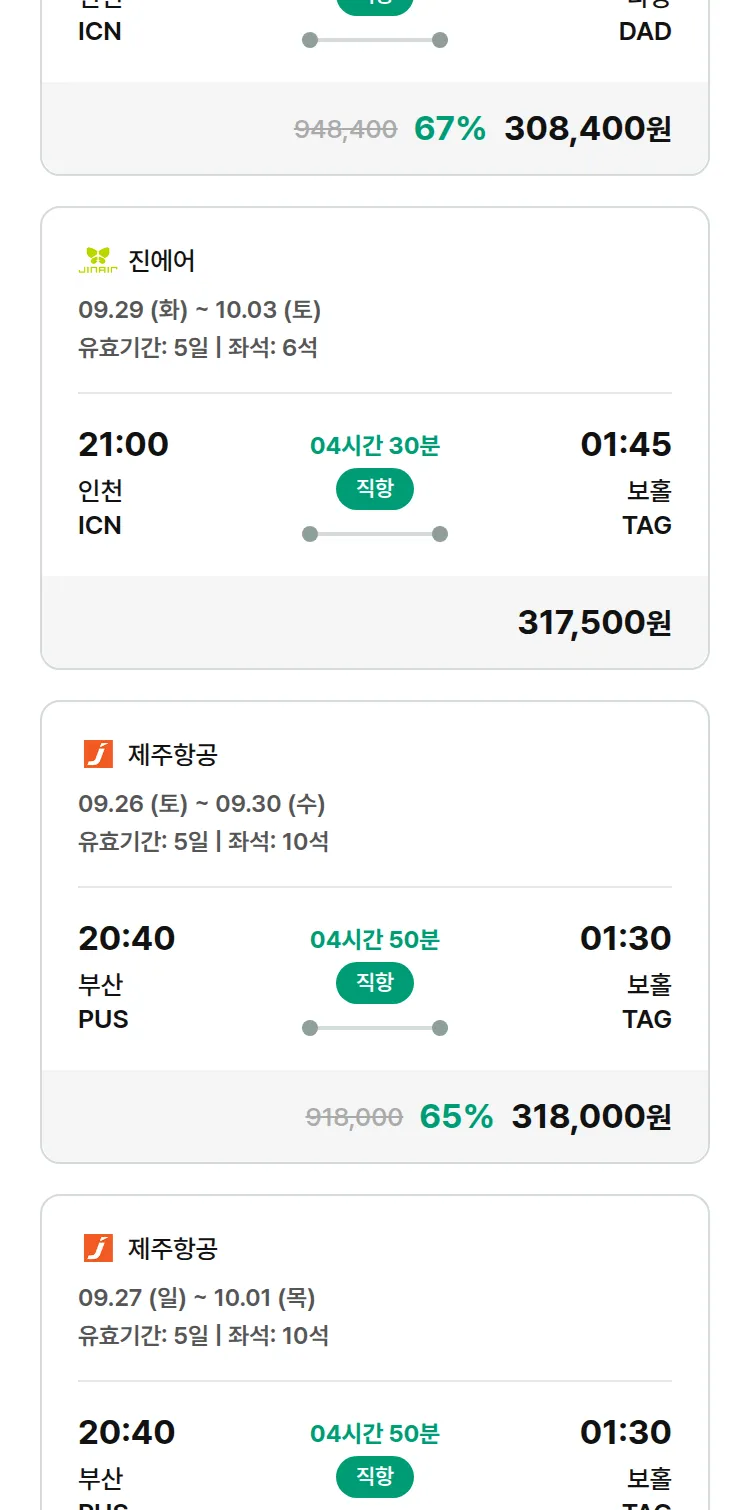The height and width of the screenshot is (1510, 750).
Task: Click dates 09.26 (토) ~ 09.30 (수)
Action: click(202, 804)
